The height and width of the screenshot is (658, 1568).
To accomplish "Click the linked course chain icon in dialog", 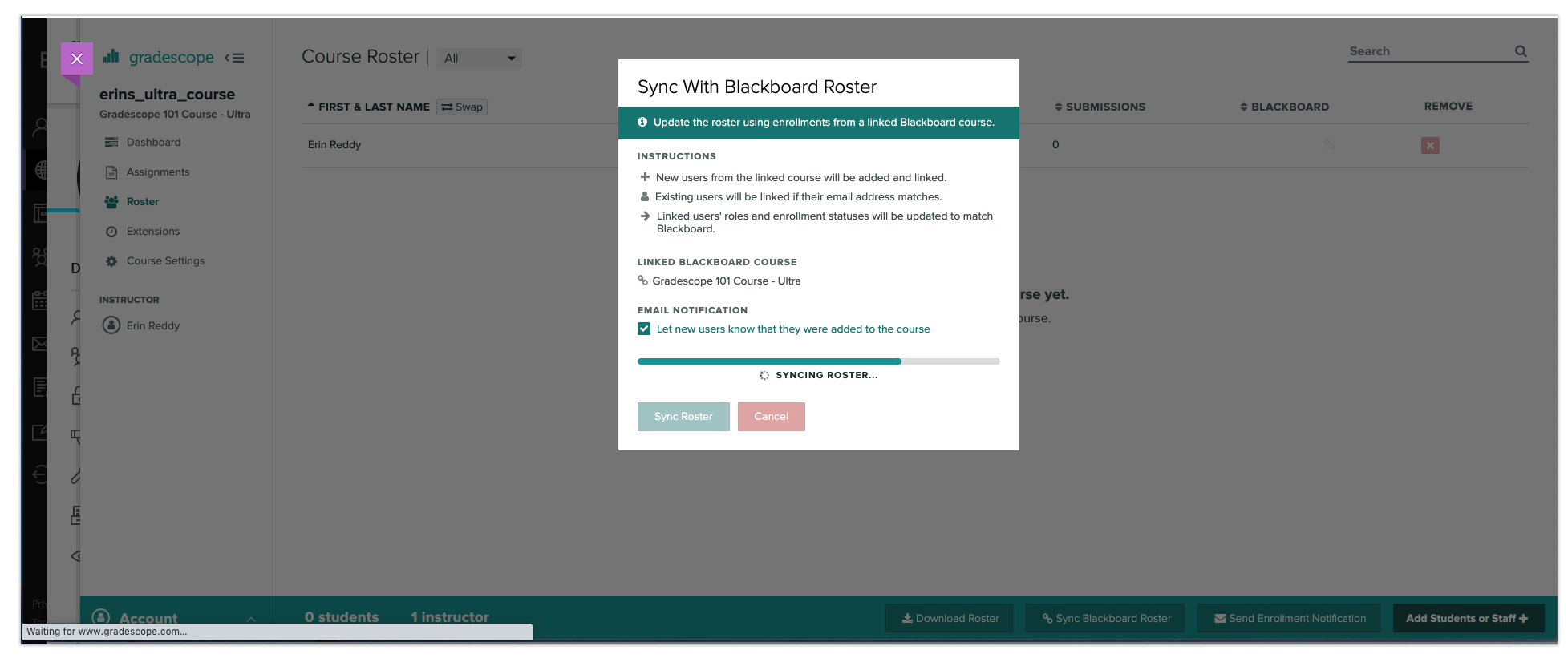I will (642, 281).
